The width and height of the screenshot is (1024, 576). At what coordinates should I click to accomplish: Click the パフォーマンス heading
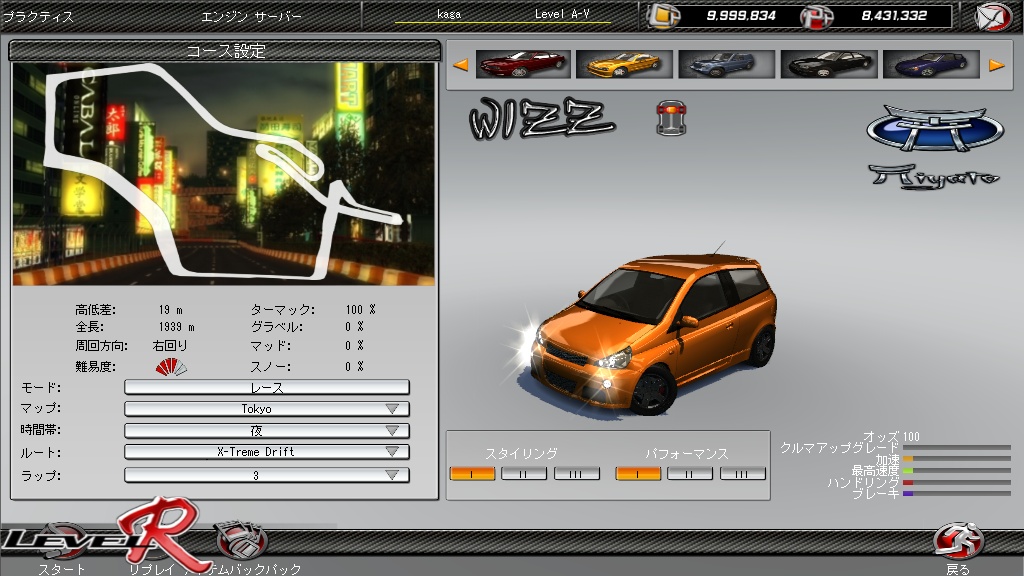687,453
